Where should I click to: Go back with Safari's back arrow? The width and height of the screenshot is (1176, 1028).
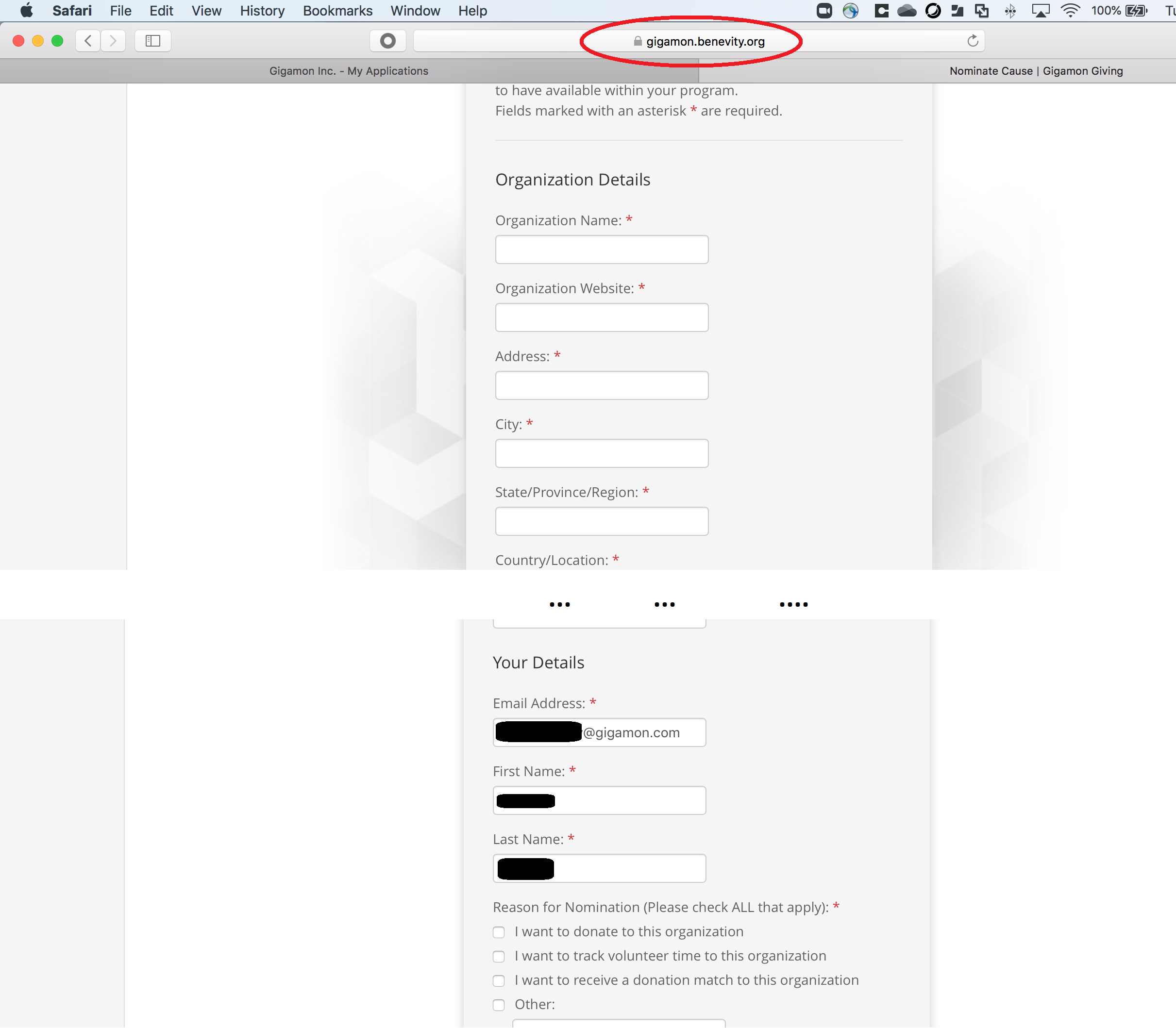point(88,41)
